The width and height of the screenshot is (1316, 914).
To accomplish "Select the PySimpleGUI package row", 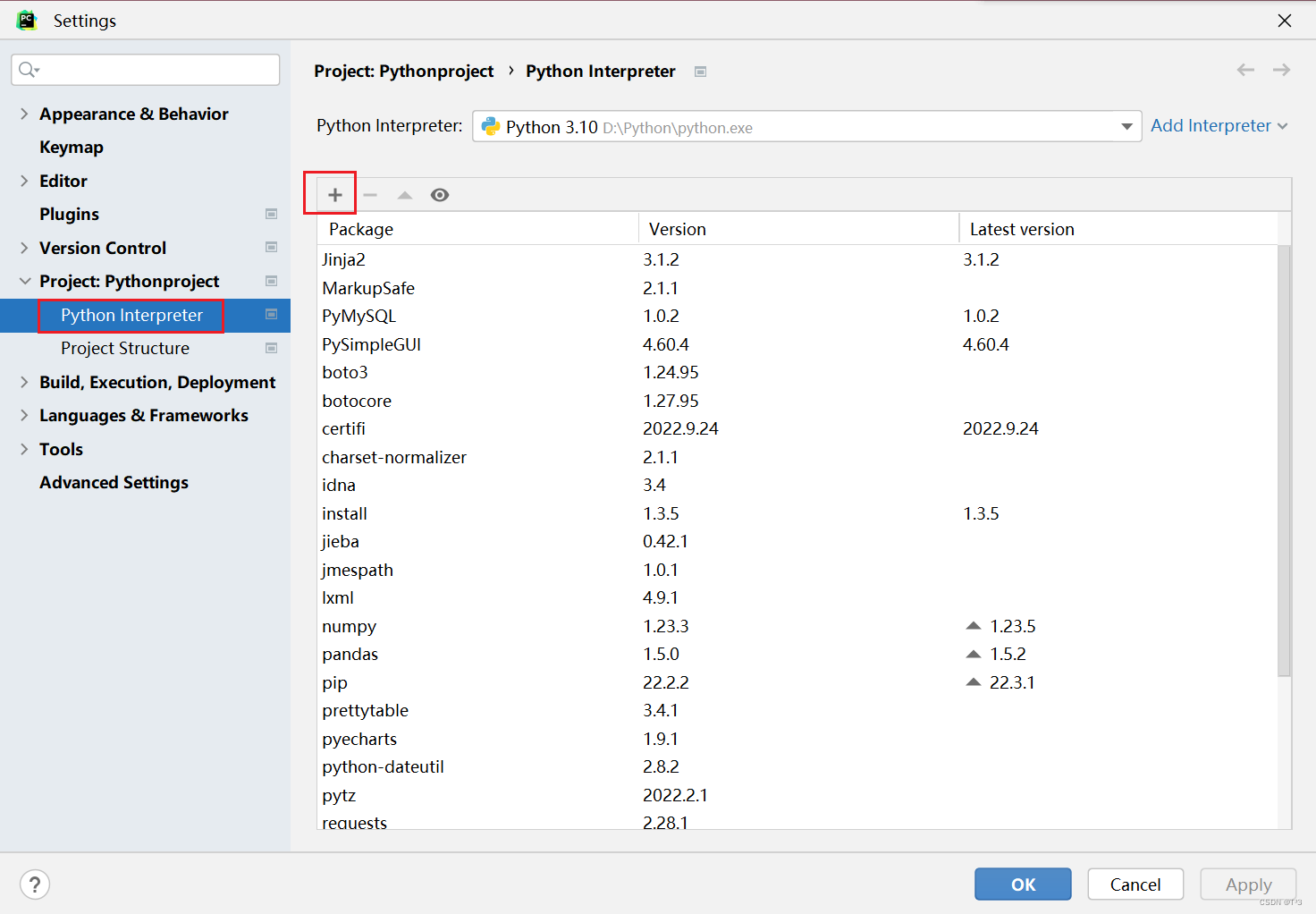I will click(797, 344).
